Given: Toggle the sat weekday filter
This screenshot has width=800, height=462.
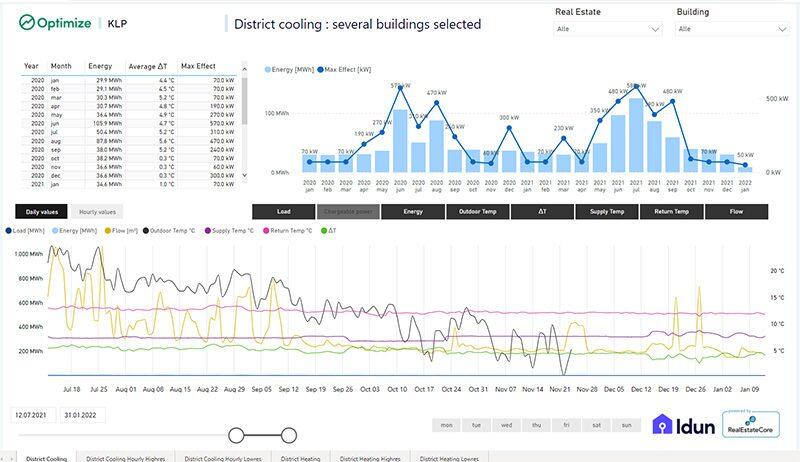Looking at the screenshot, I should pos(596,425).
